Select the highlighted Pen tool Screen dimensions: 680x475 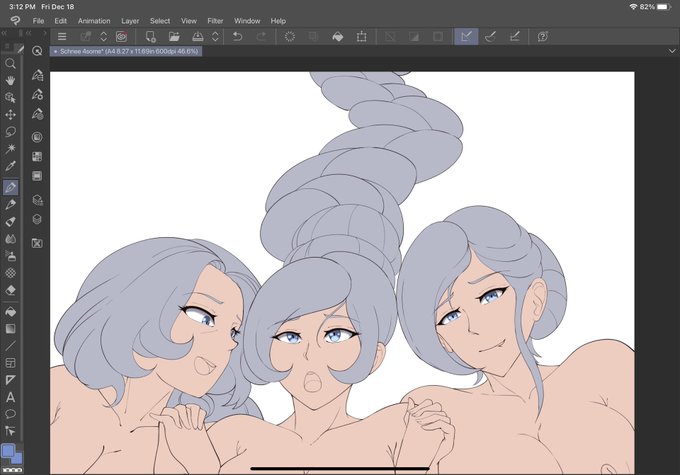tap(10, 187)
